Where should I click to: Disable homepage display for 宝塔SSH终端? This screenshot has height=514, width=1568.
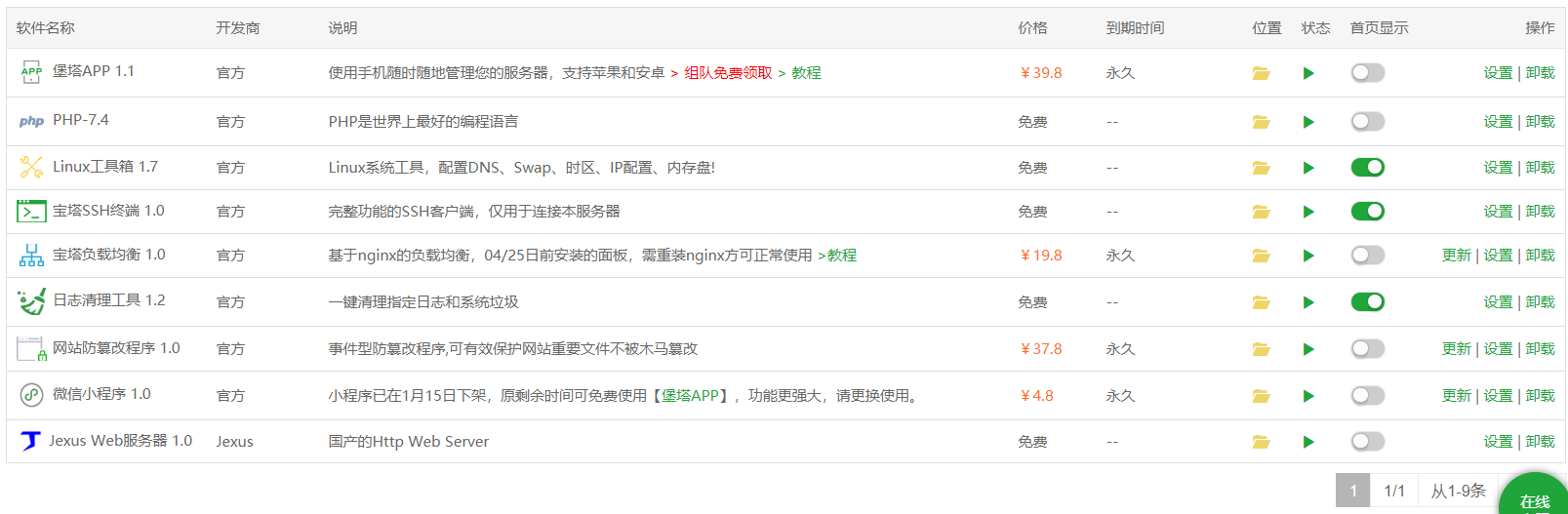(x=1367, y=211)
